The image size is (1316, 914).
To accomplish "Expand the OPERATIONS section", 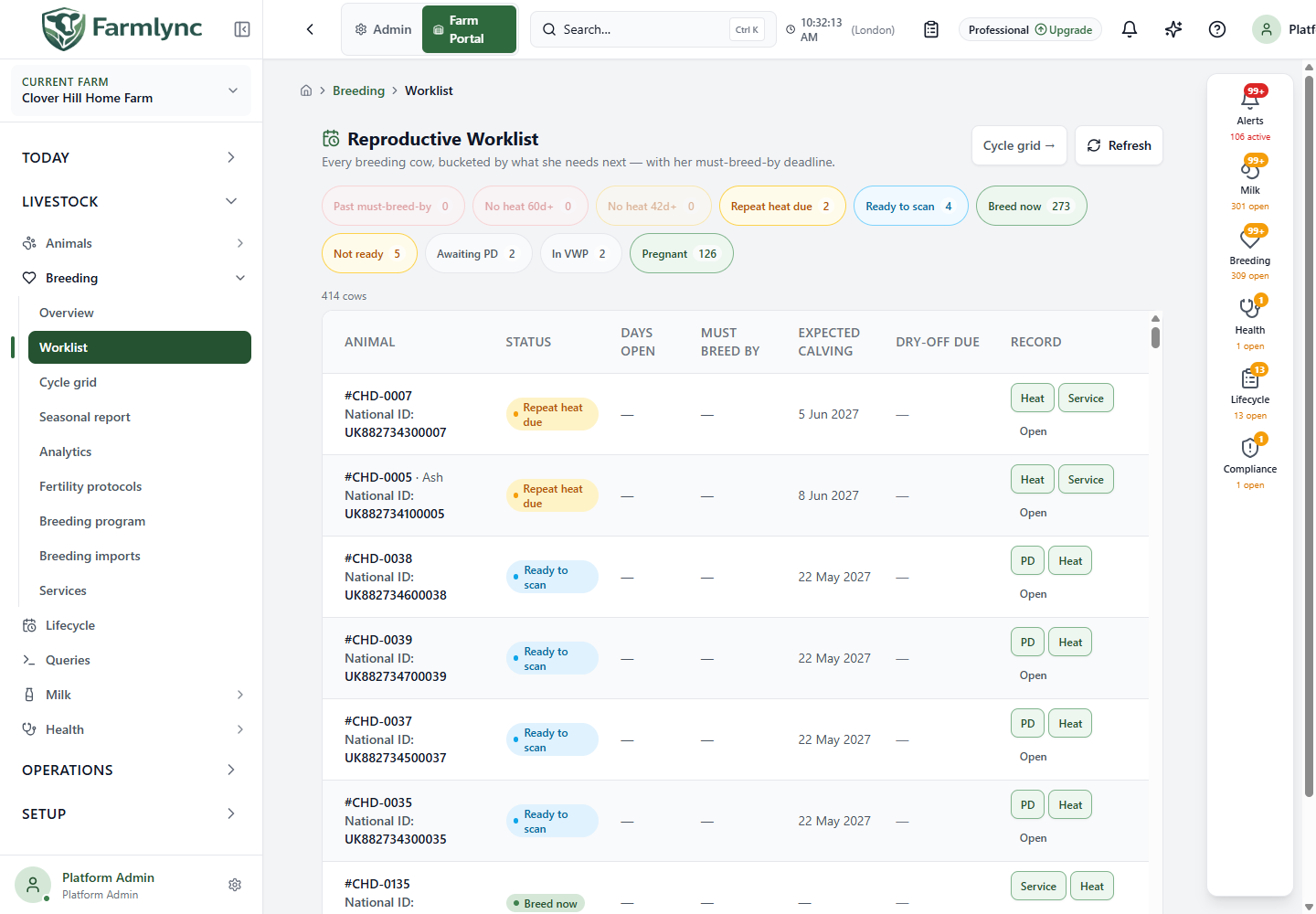I will pyautogui.click(x=131, y=770).
